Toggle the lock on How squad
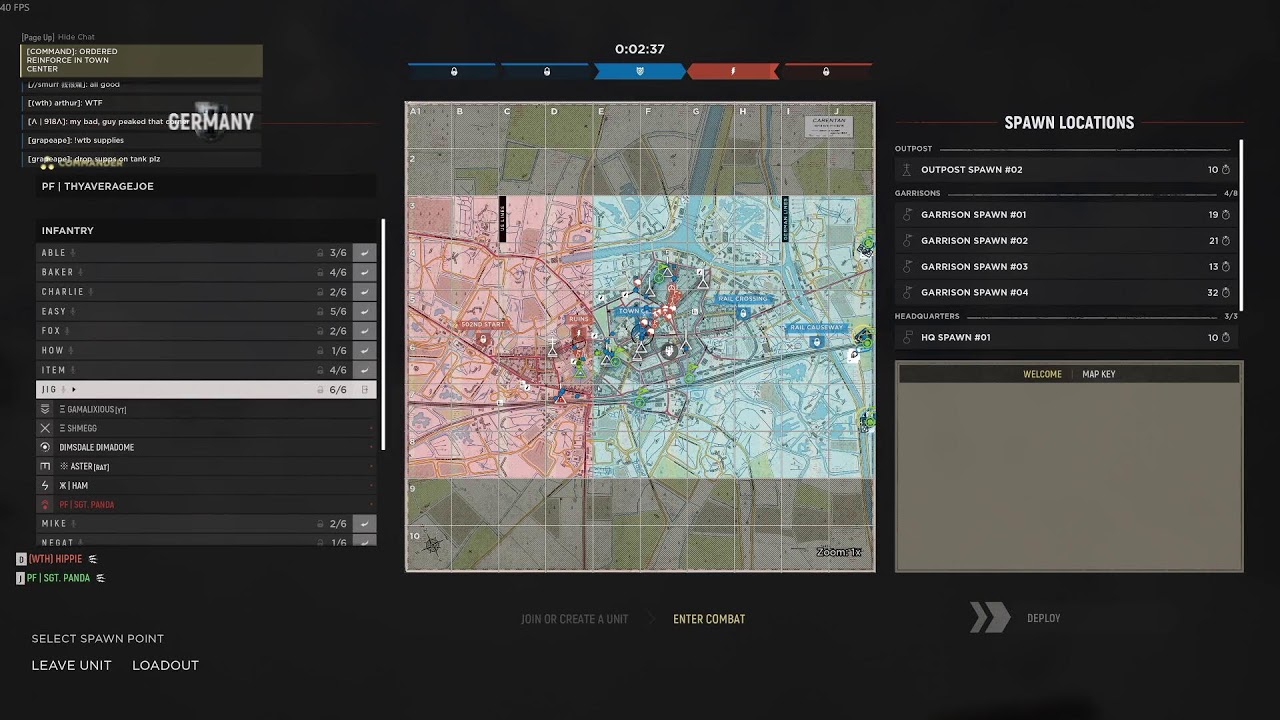Screen dimensions: 1280x720 [321, 351]
